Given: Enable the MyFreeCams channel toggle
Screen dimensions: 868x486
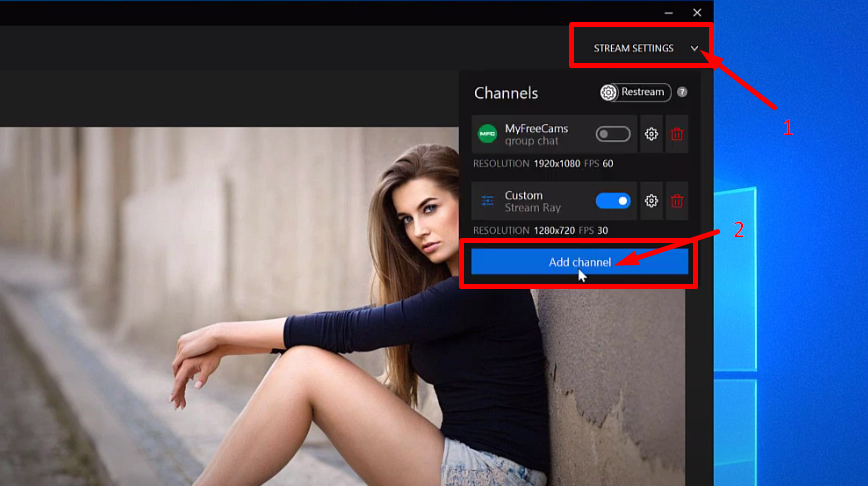Looking at the screenshot, I should click(613, 134).
